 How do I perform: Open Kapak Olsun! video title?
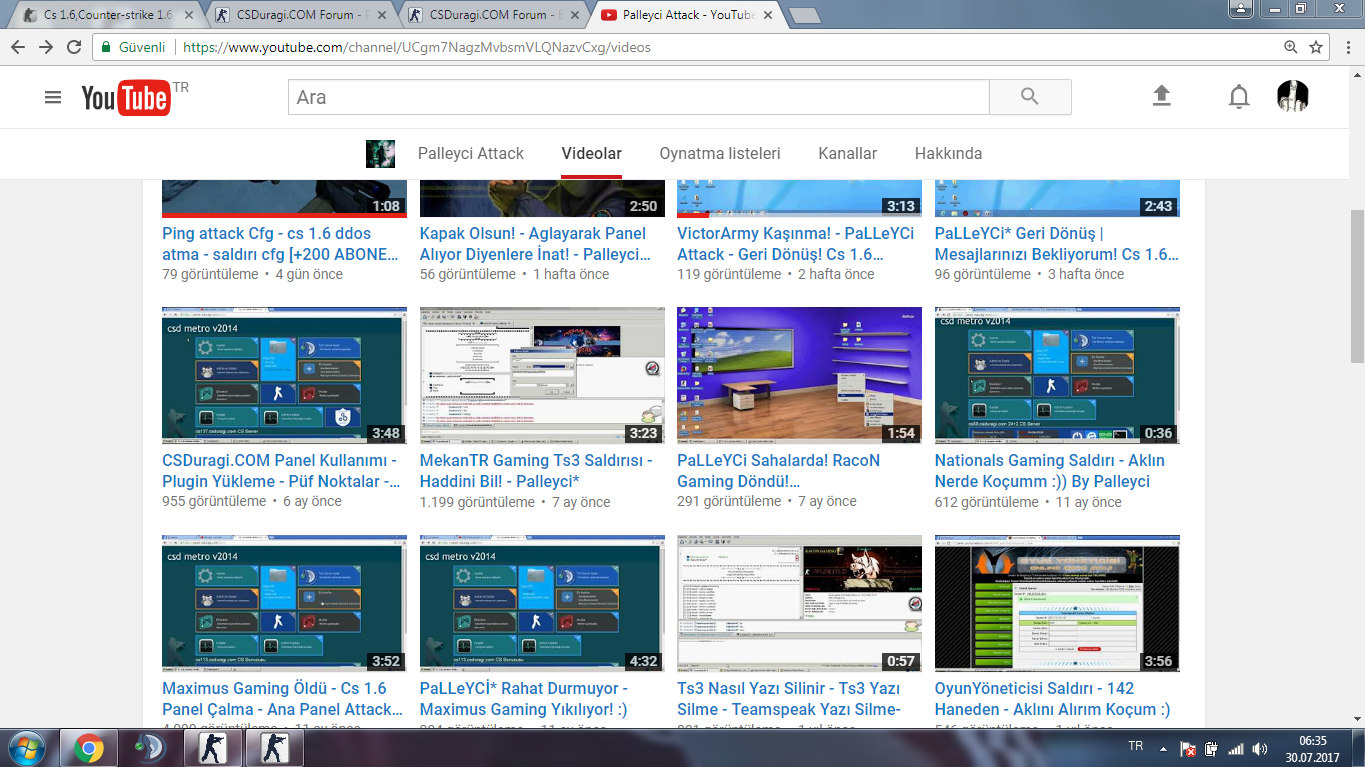tap(534, 244)
